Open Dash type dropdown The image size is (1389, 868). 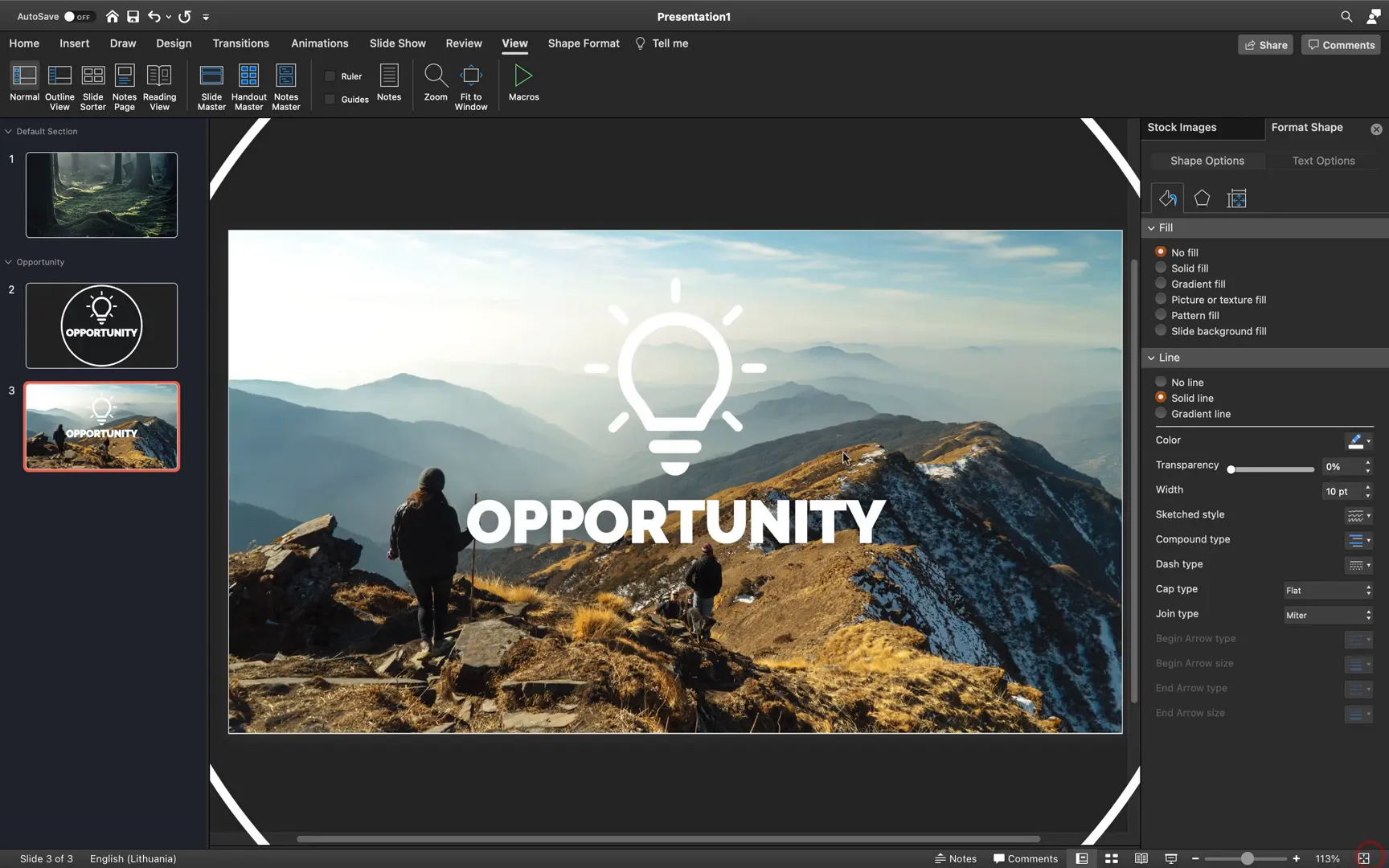pos(1358,565)
